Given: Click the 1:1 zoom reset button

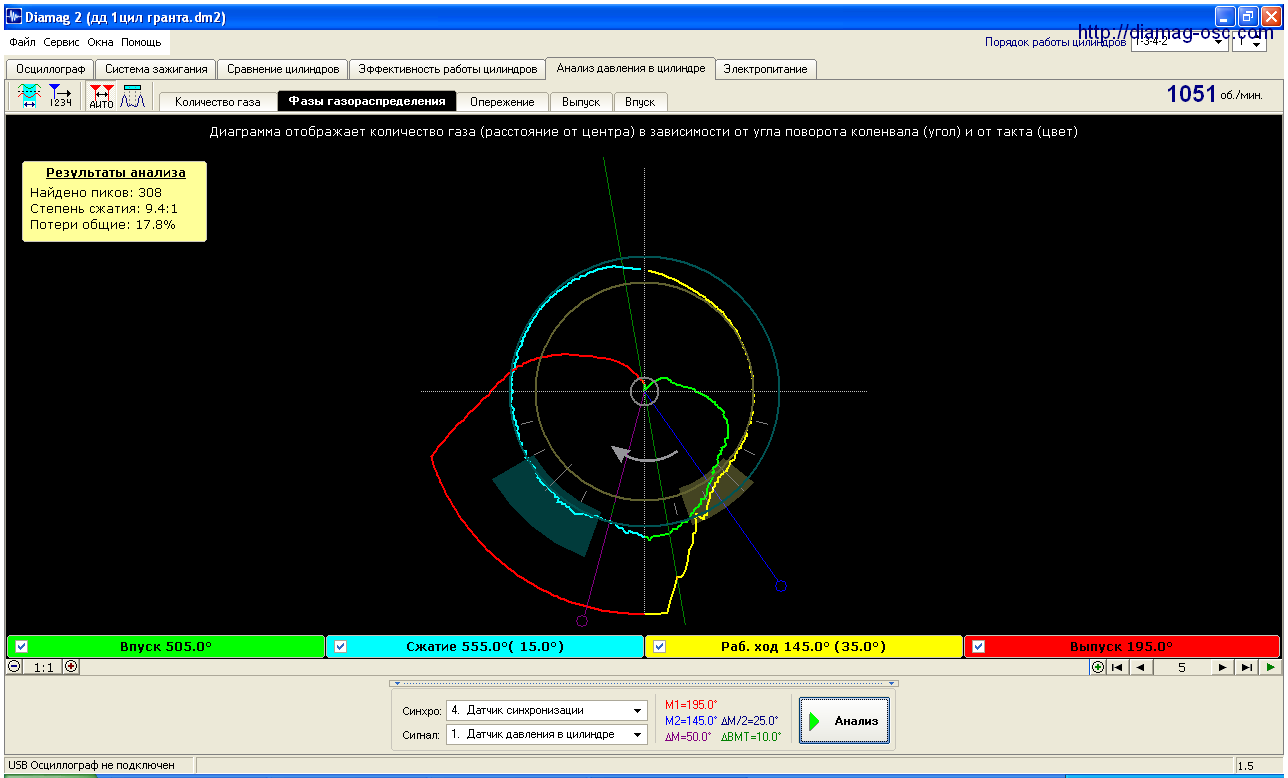Looking at the screenshot, I should tap(43, 666).
